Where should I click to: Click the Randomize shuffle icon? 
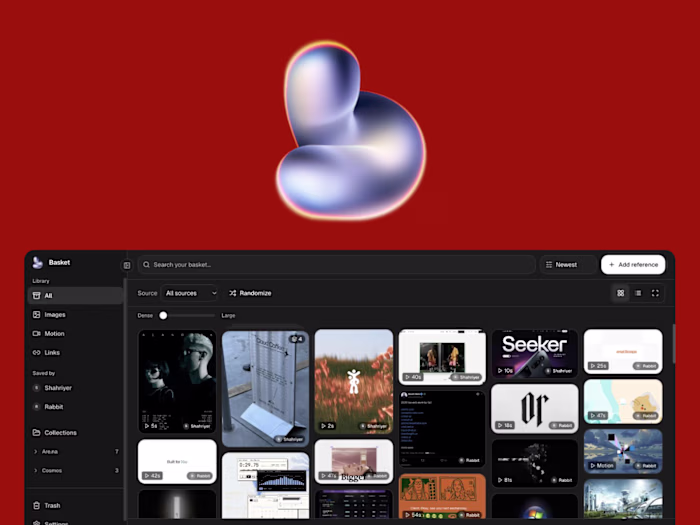tap(233, 293)
